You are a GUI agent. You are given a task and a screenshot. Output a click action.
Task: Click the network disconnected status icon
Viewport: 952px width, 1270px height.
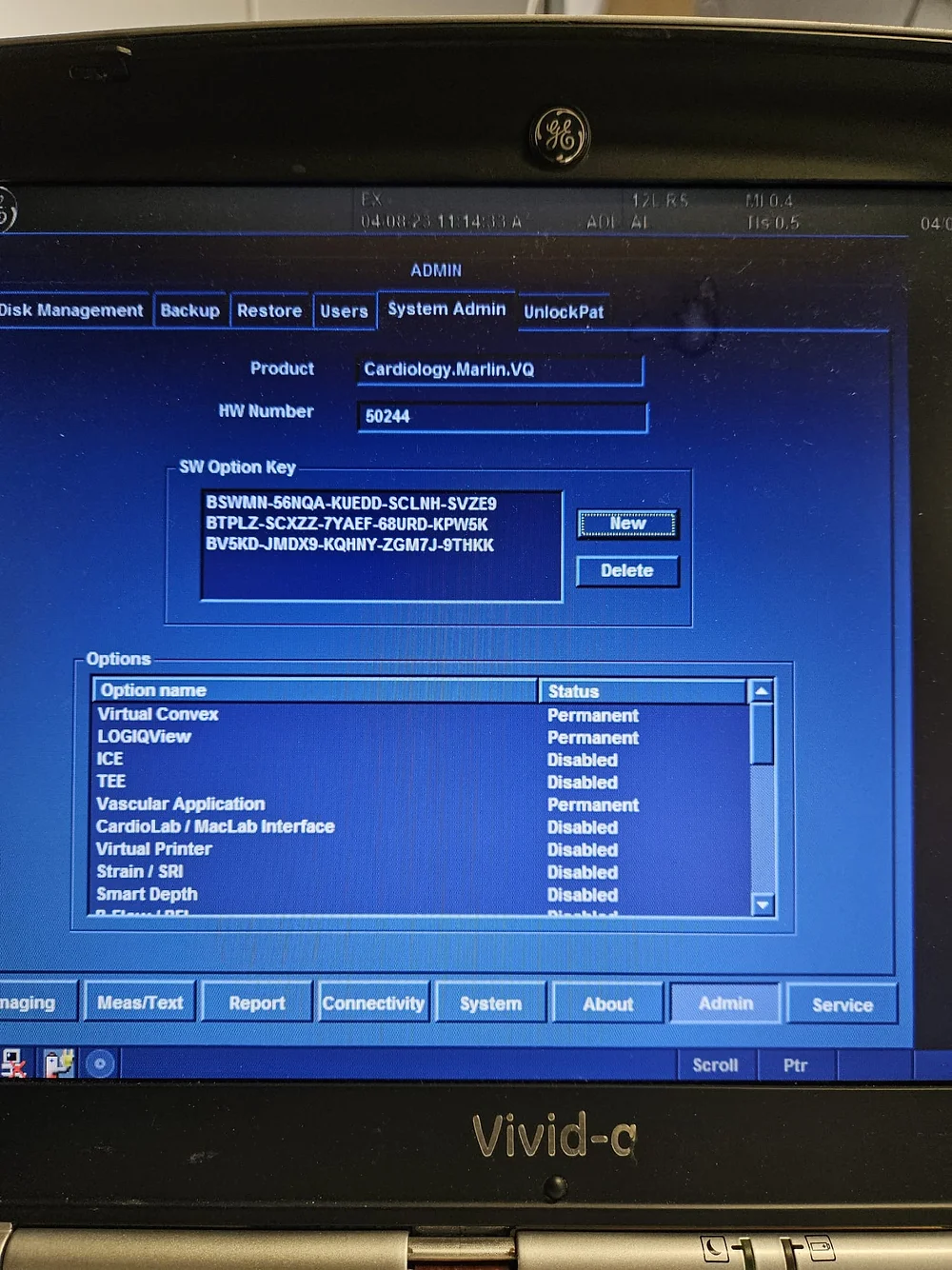click(x=12, y=1062)
